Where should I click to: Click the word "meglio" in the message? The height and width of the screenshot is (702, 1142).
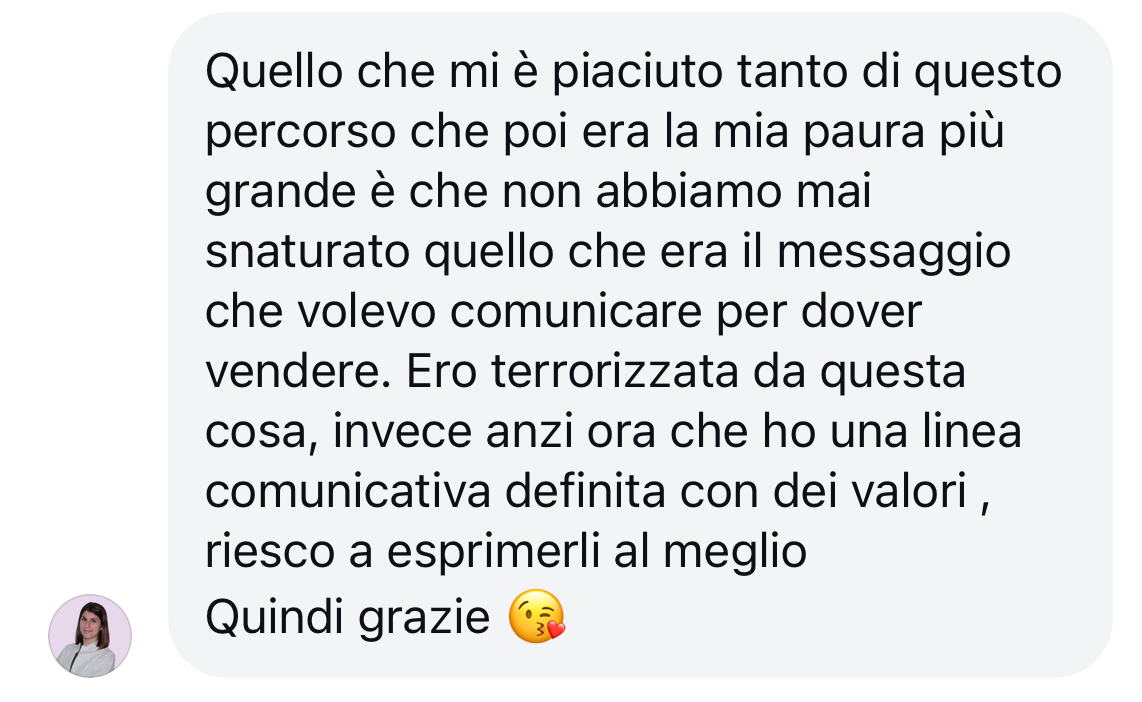(x=735, y=552)
